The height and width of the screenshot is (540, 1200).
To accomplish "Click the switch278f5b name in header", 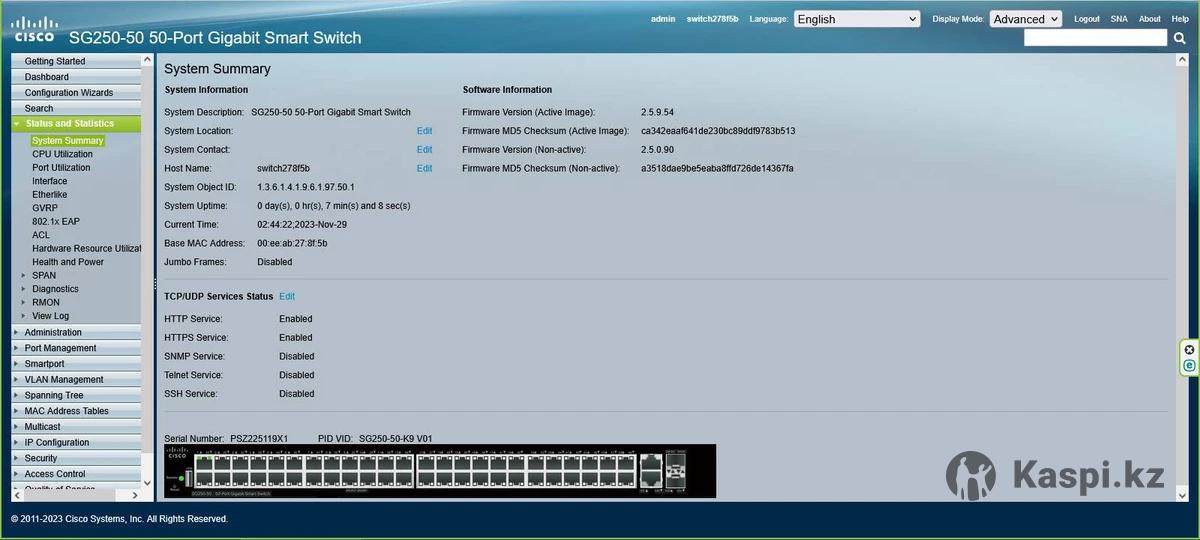I will [x=713, y=19].
